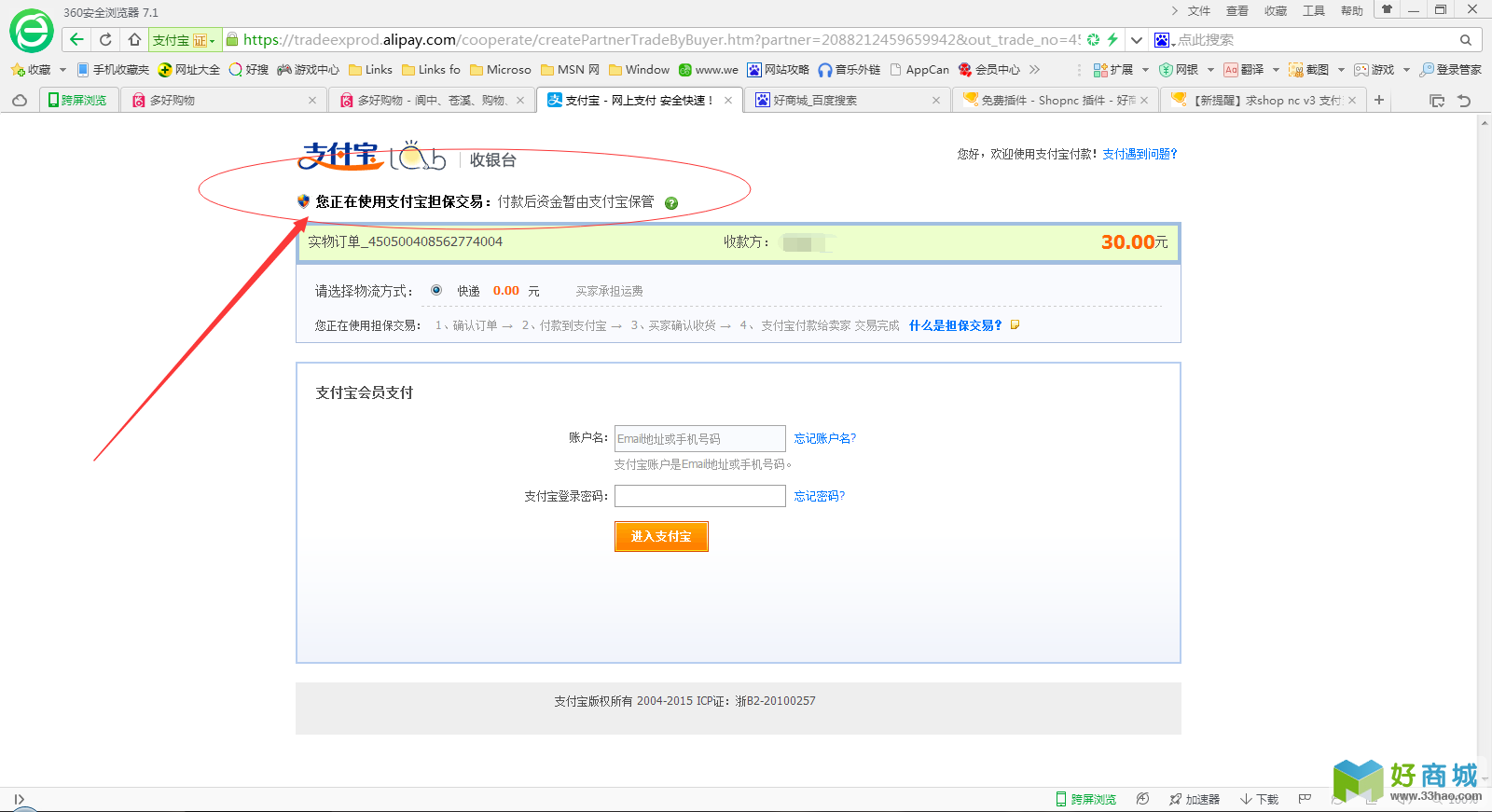The width and height of the screenshot is (1492, 812).
Task: Expand the 游戏 dropdown arrow
Action: tap(1406, 70)
